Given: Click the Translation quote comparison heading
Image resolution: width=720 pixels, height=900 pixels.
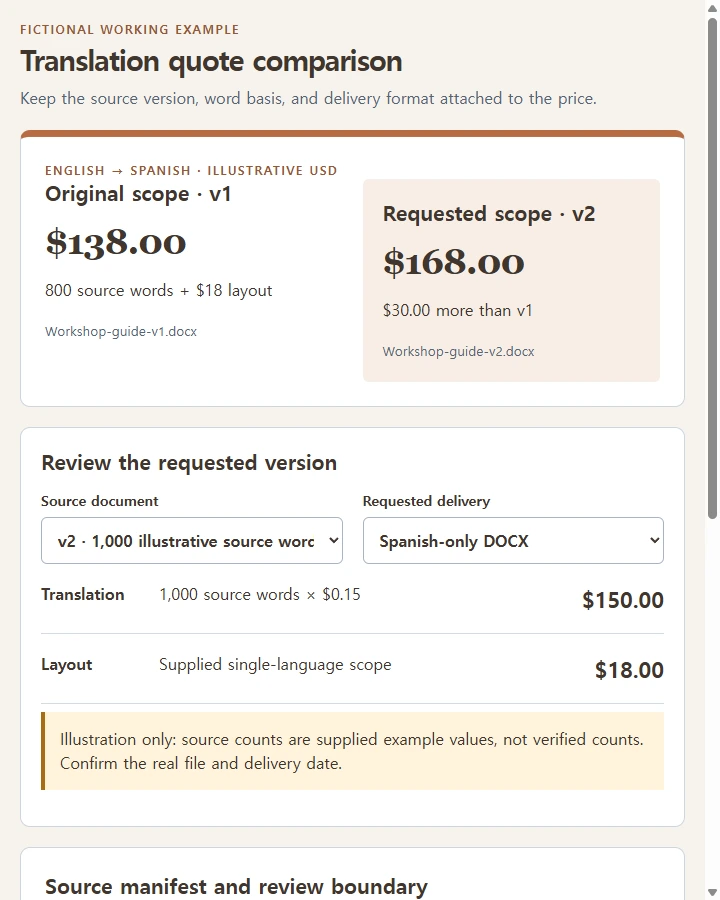Looking at the screenshot, I should [x=211, y=61].
